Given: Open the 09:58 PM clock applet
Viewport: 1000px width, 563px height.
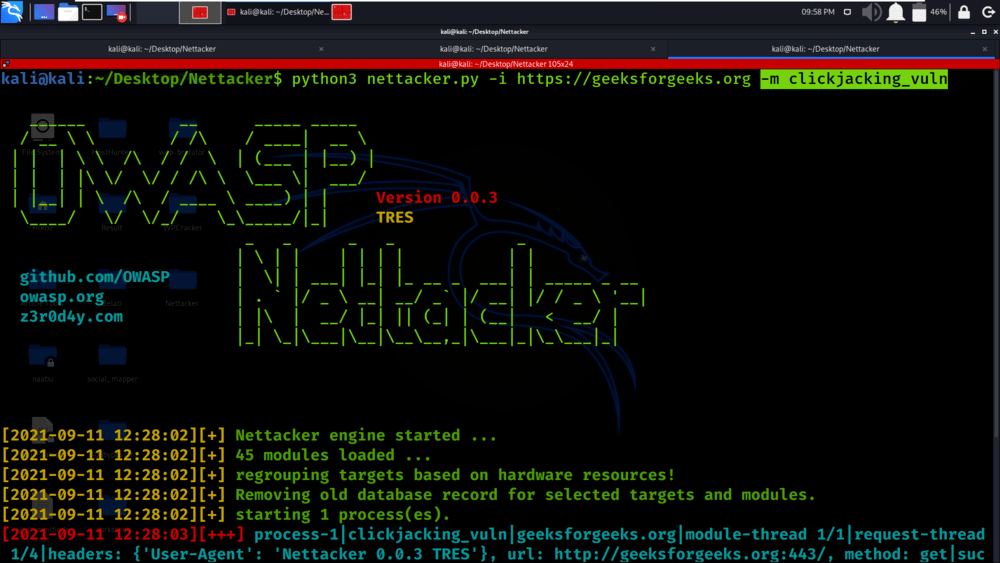Looking at the screenshot, I should (818, 12).
